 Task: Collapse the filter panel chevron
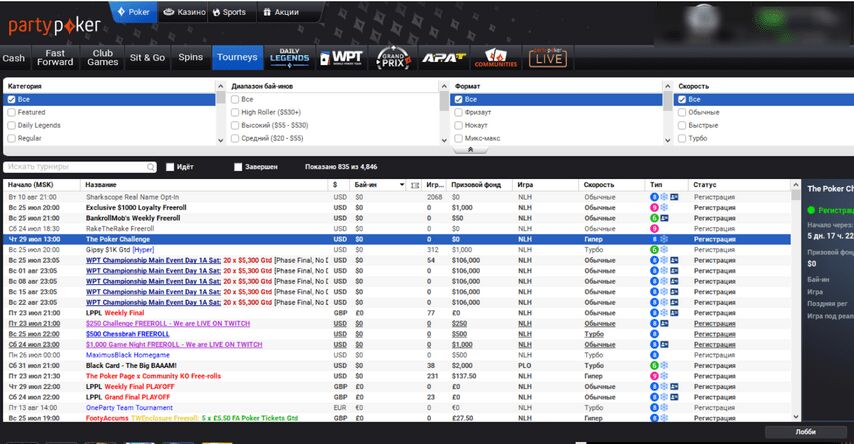point(471,150)
